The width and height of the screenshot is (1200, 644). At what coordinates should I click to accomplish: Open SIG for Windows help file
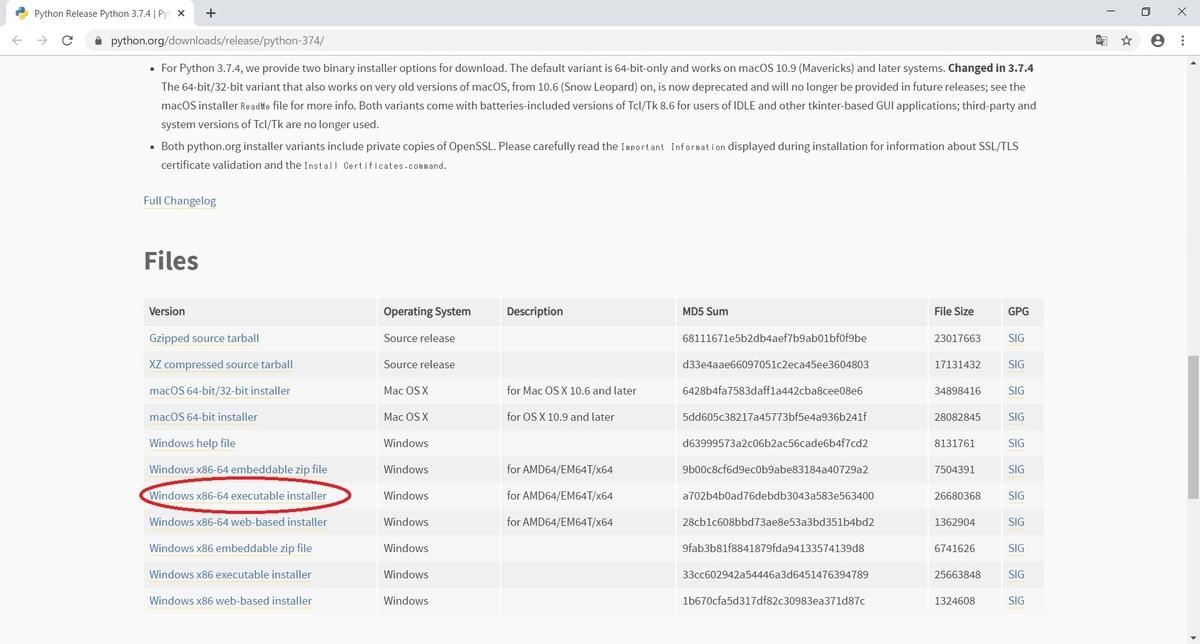1016,443
